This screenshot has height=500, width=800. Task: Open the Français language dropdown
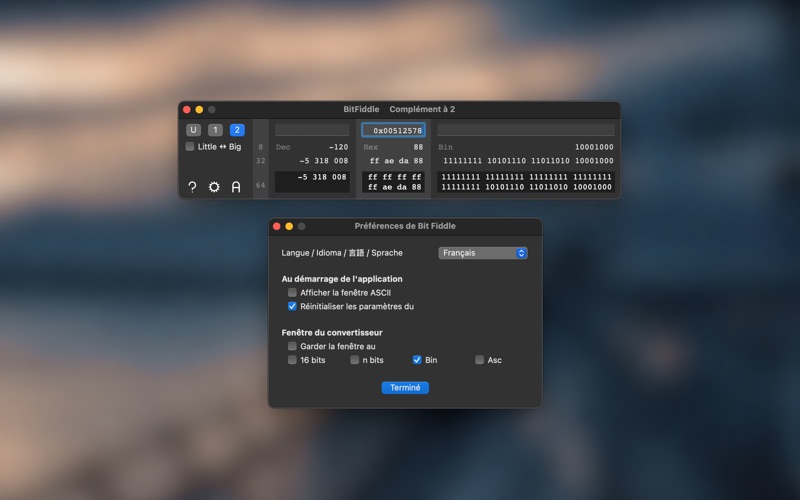[483, 253]
